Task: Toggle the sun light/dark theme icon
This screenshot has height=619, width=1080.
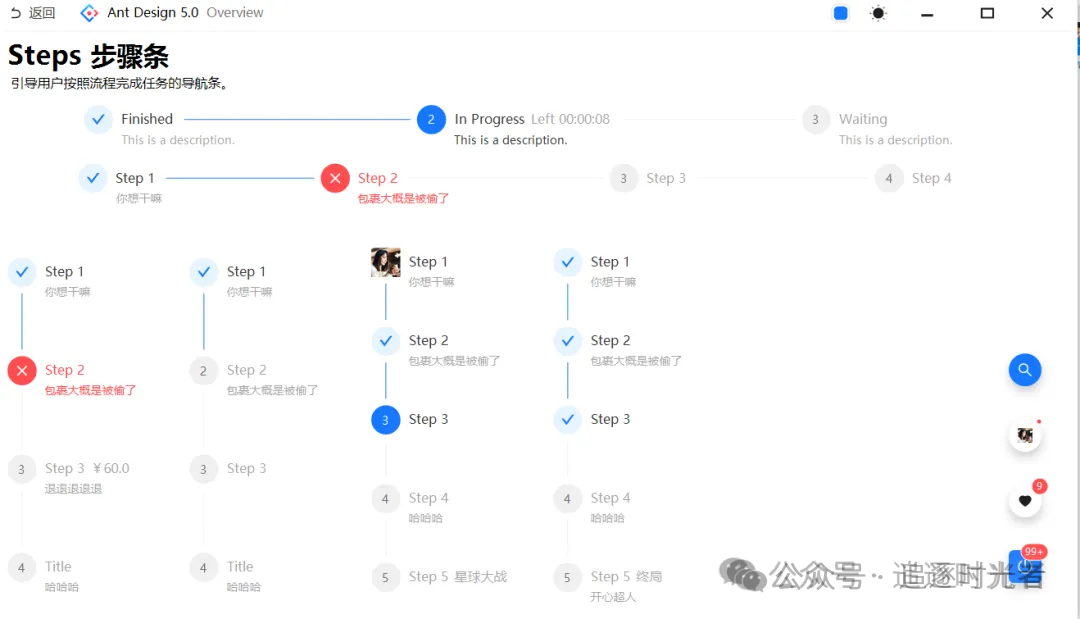Action: [878, 13]
